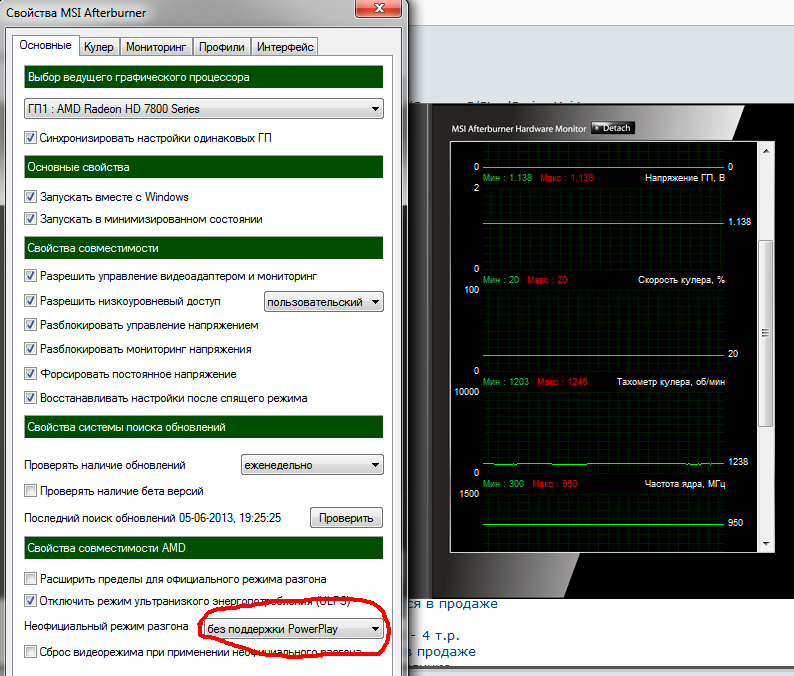Switch to the Основные tab
The image size is (794, 676).
pyautogui.click(x=46, y=45)
